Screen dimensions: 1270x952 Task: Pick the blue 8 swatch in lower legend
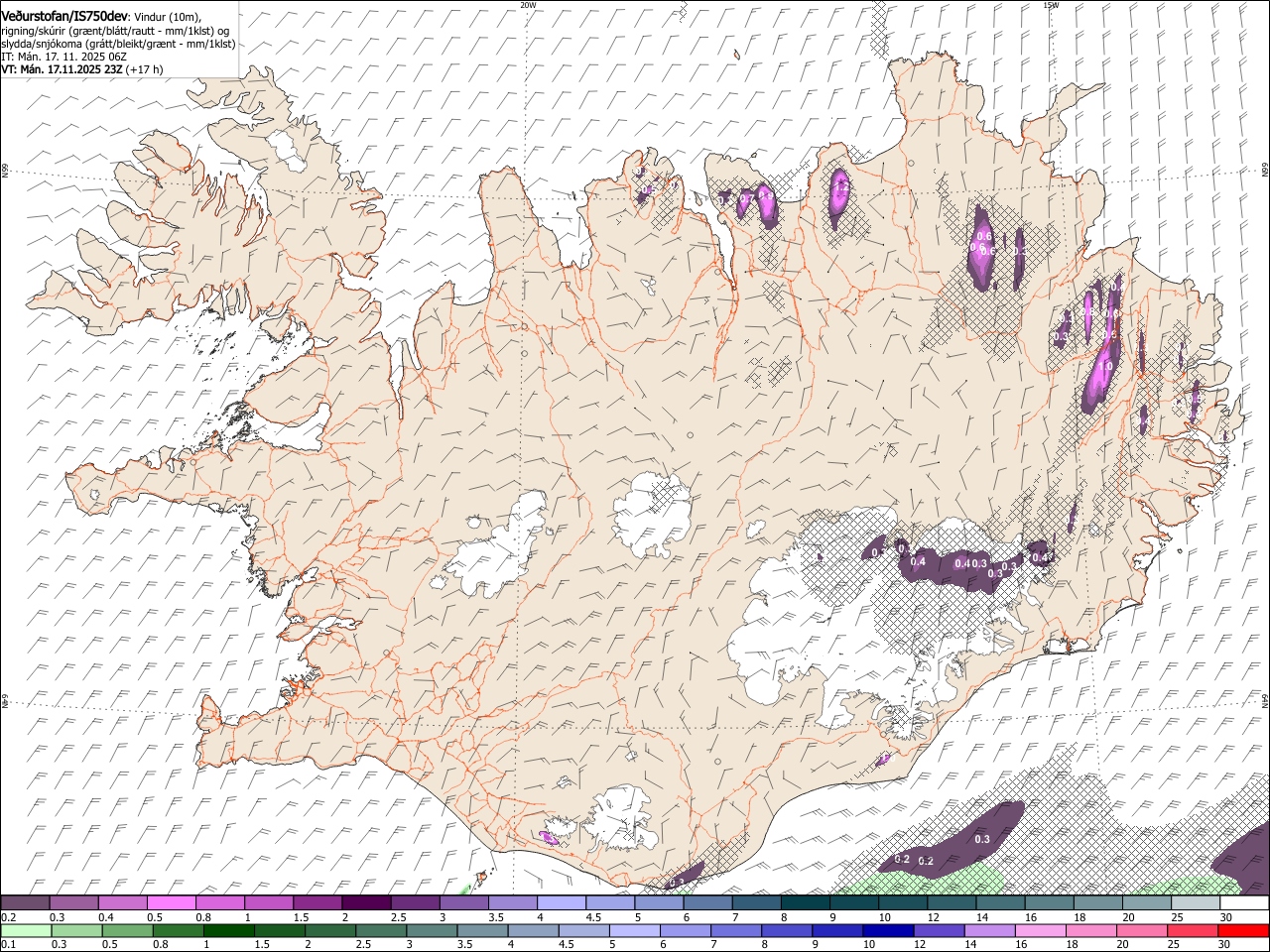pyautogui.click(x=787, y=930)
